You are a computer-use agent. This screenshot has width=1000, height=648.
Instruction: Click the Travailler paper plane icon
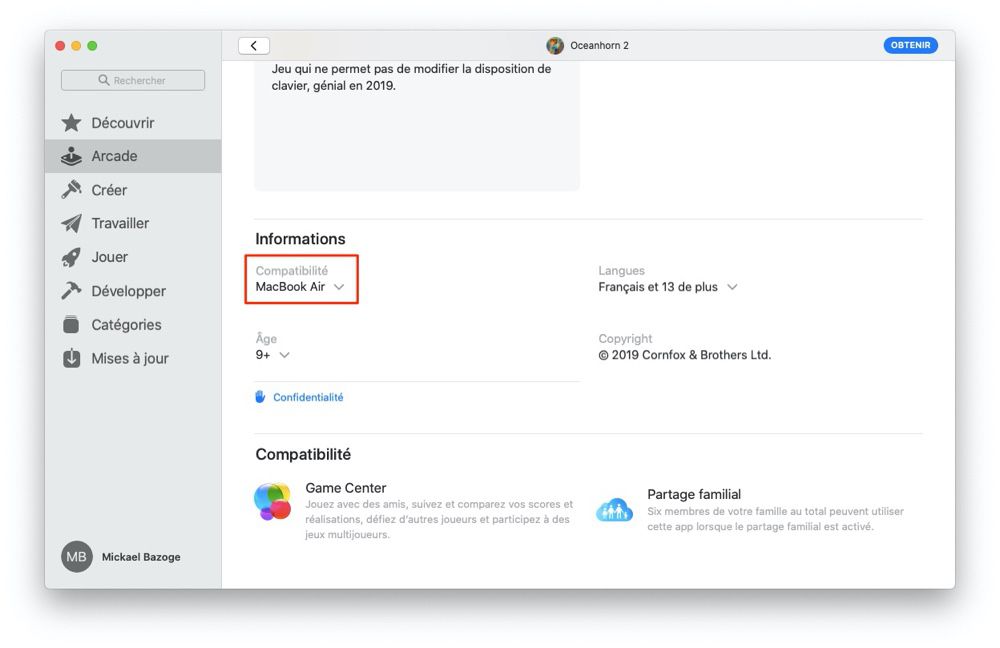[x=71, y=223]
